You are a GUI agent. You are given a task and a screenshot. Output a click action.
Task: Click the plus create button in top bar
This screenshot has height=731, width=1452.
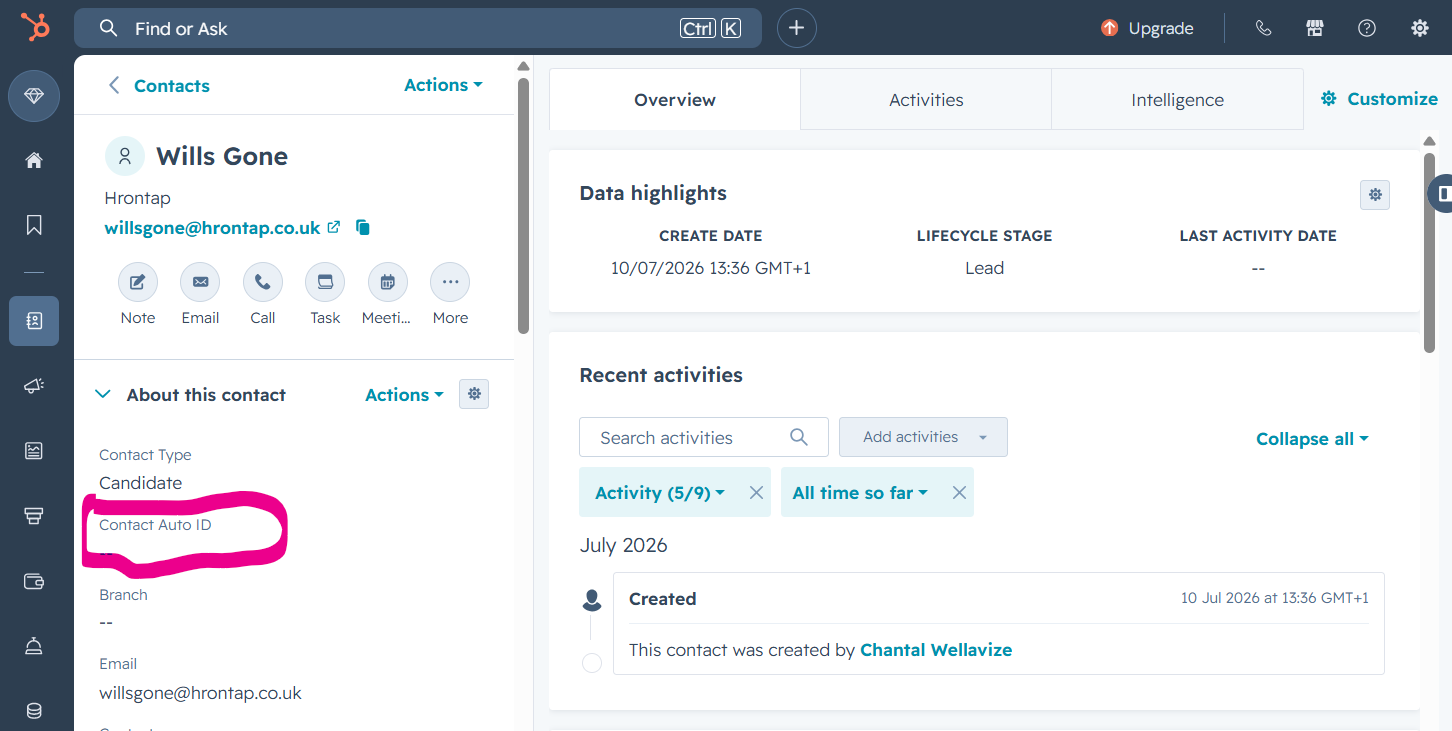point(796,28)
